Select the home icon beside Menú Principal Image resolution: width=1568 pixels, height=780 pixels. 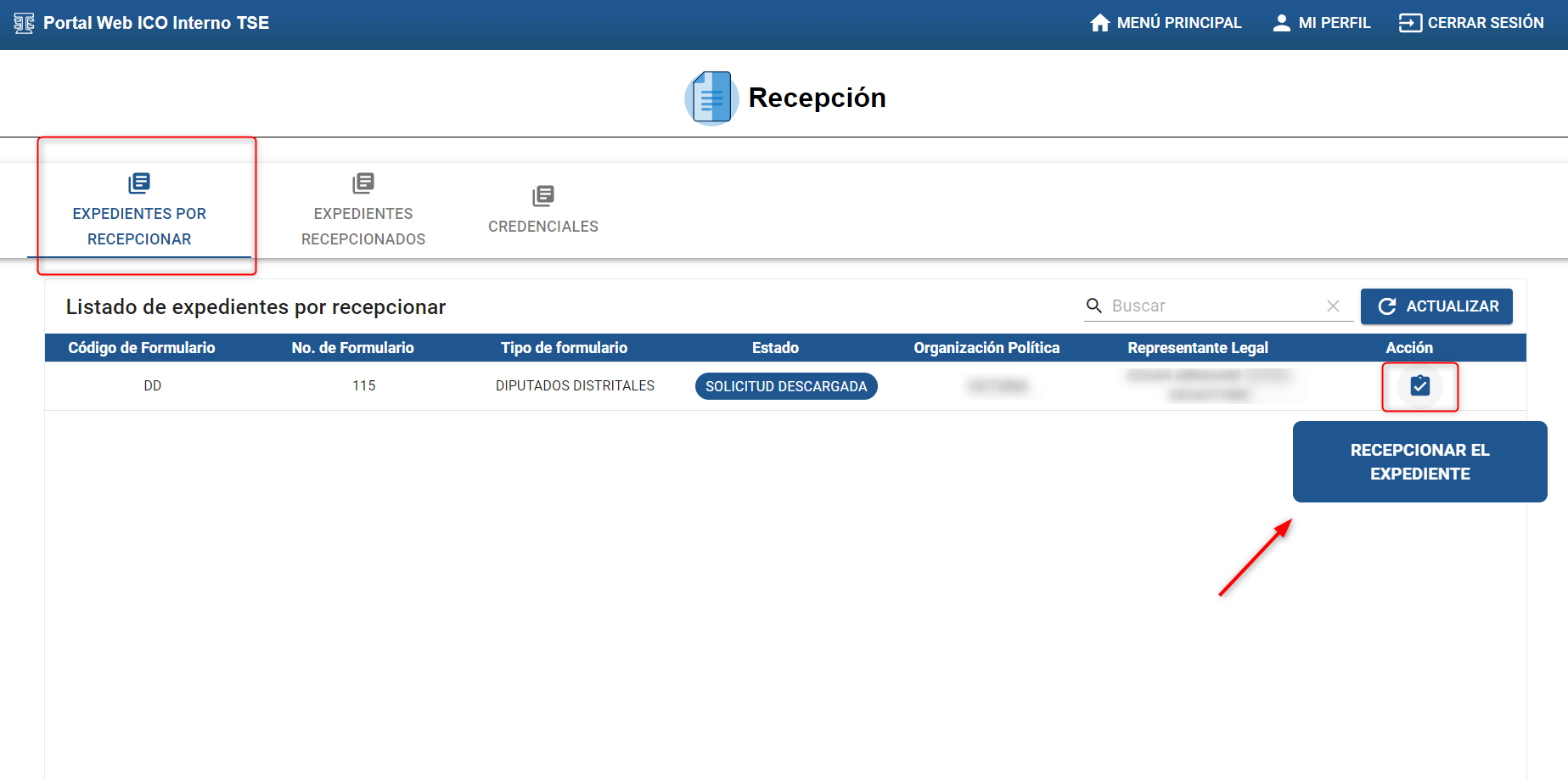1100,22
